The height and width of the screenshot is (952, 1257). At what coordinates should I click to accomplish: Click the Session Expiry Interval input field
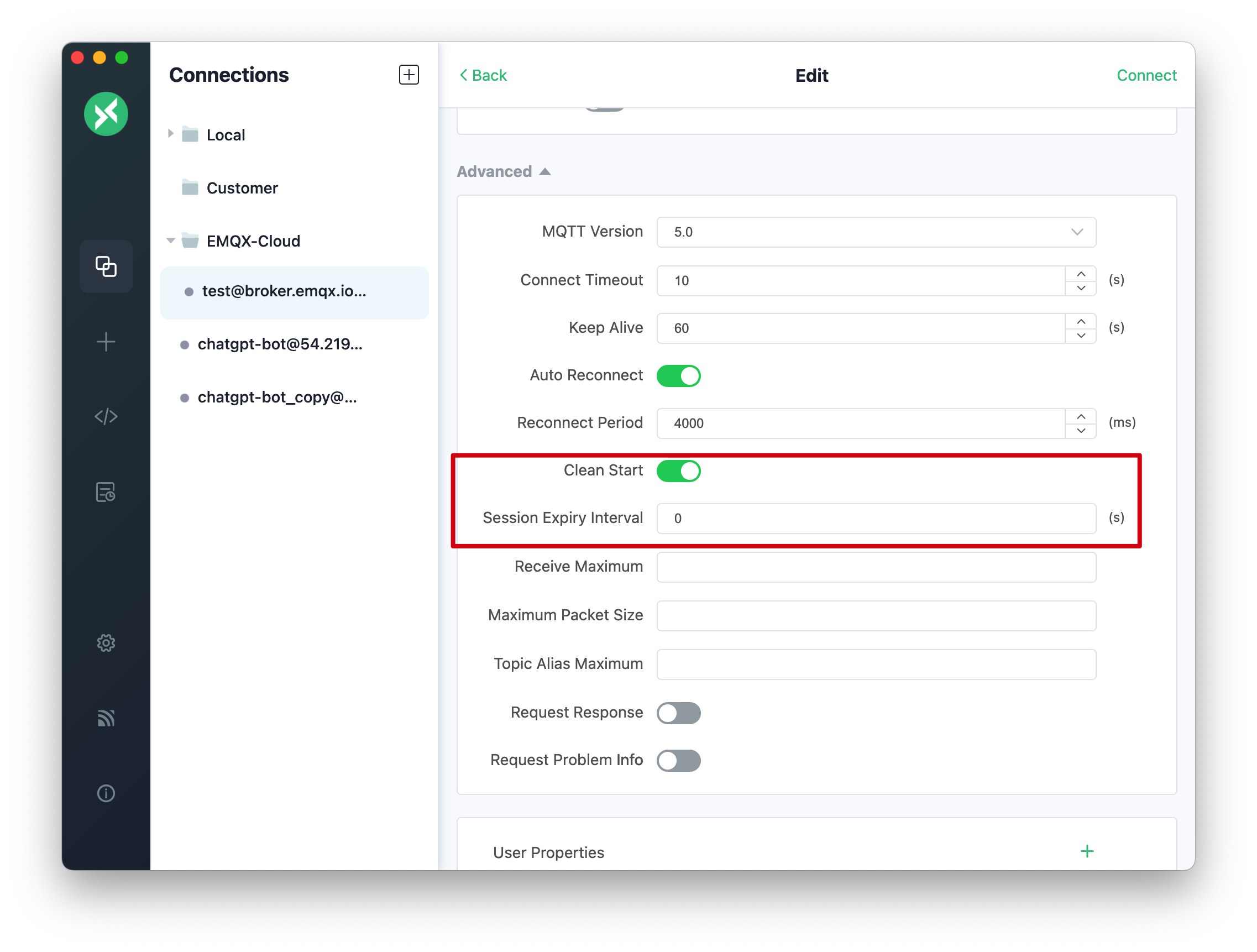point(876,519)
